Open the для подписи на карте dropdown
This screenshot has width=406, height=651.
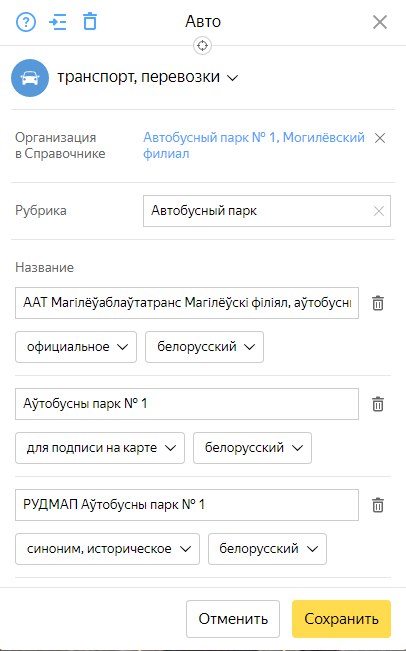(100, 448)
